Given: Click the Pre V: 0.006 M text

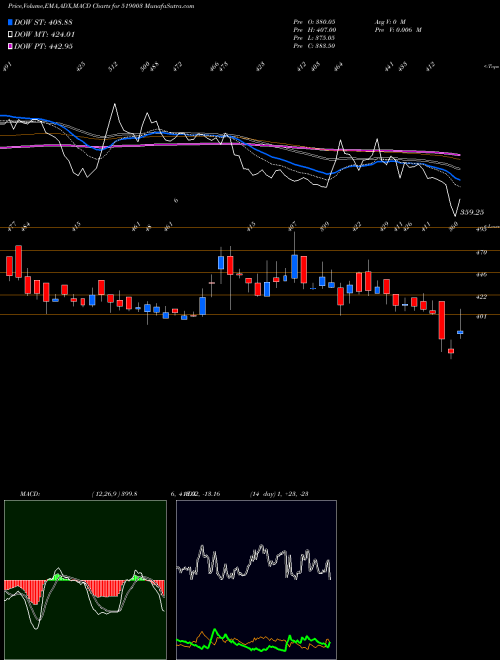Looking at the screenshot, I should point(398,30).
